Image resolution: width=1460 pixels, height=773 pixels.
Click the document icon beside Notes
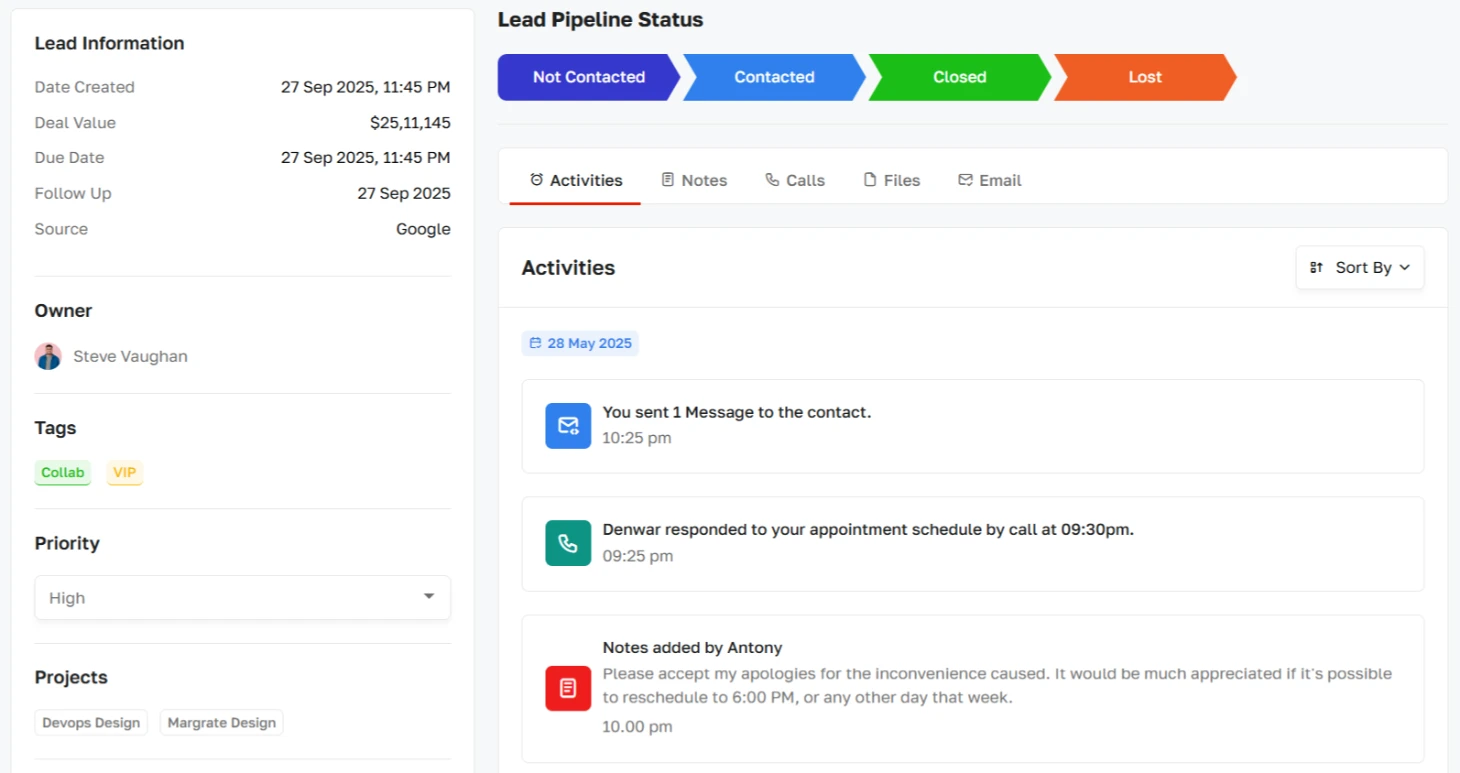point(668,179)
